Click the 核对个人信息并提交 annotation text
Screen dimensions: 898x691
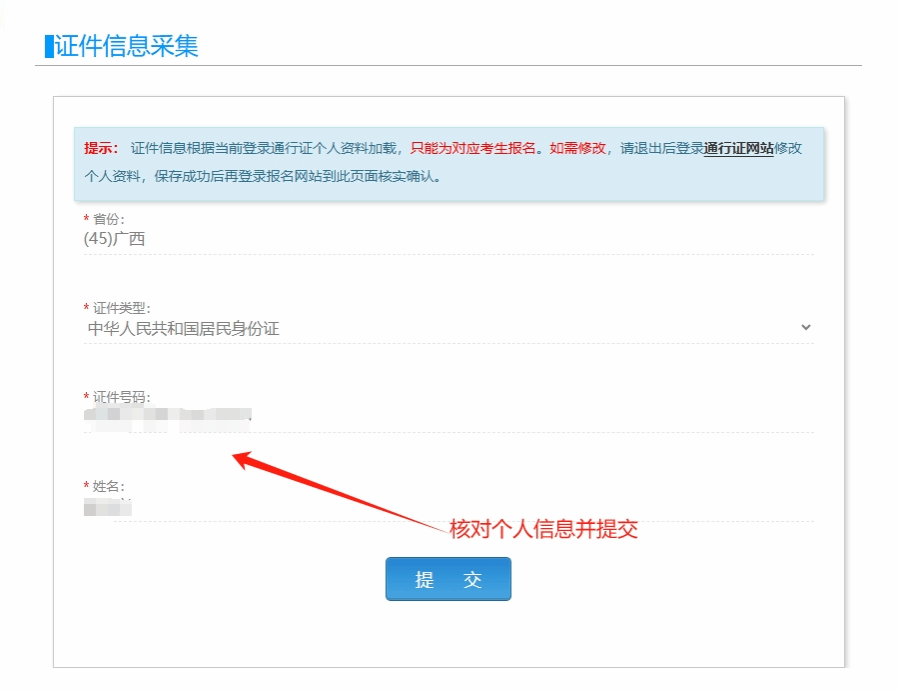click(543, 530)
